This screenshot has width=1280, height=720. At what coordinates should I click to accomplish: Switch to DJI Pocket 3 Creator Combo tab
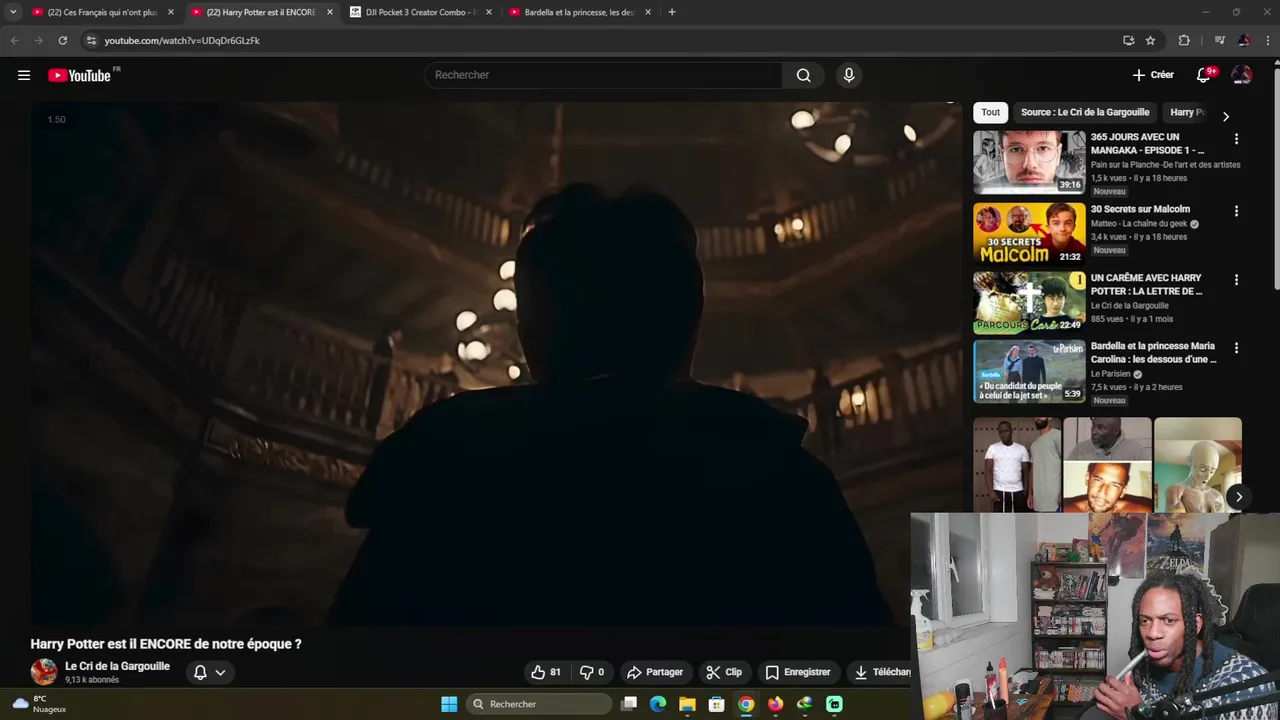pyautogui.click(x=419, y=12)
